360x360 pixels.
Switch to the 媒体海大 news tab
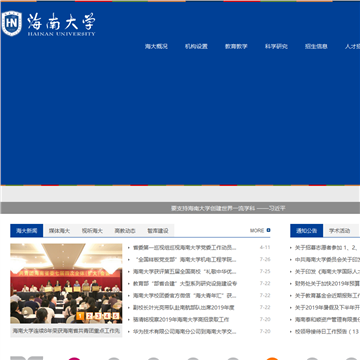click(59, 231)
